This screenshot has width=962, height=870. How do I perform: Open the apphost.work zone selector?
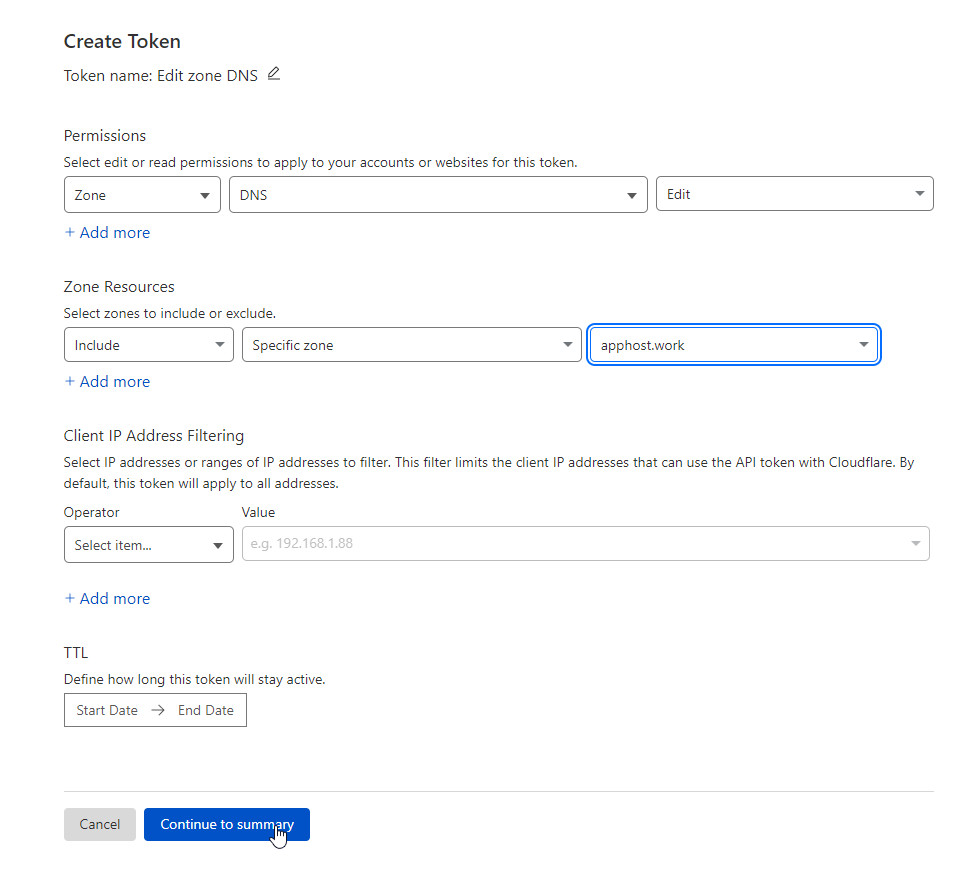click(x=733, y=345)
